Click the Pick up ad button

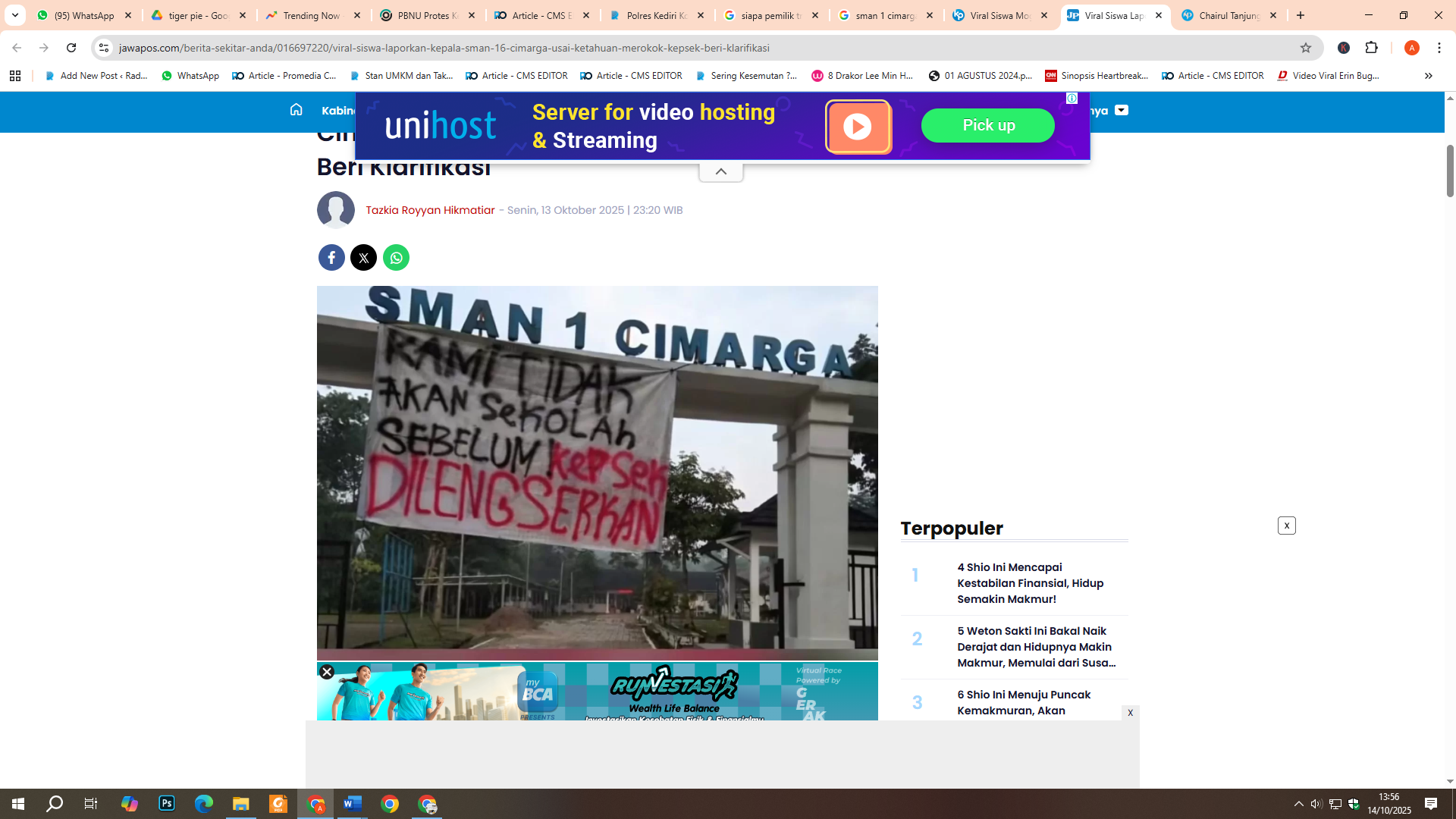tap(988, 125)
